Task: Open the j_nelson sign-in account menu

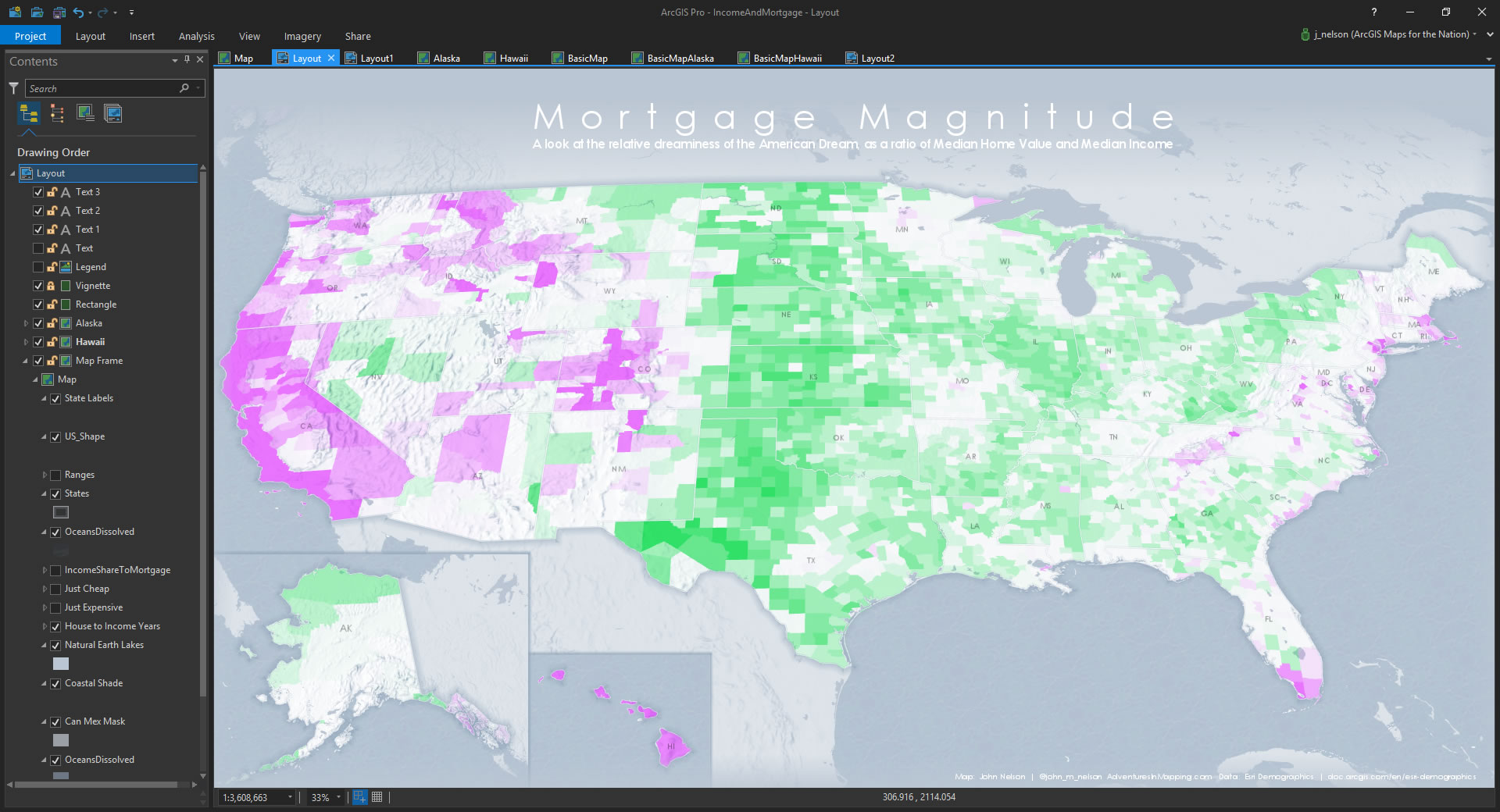Action: point(1394,34)
